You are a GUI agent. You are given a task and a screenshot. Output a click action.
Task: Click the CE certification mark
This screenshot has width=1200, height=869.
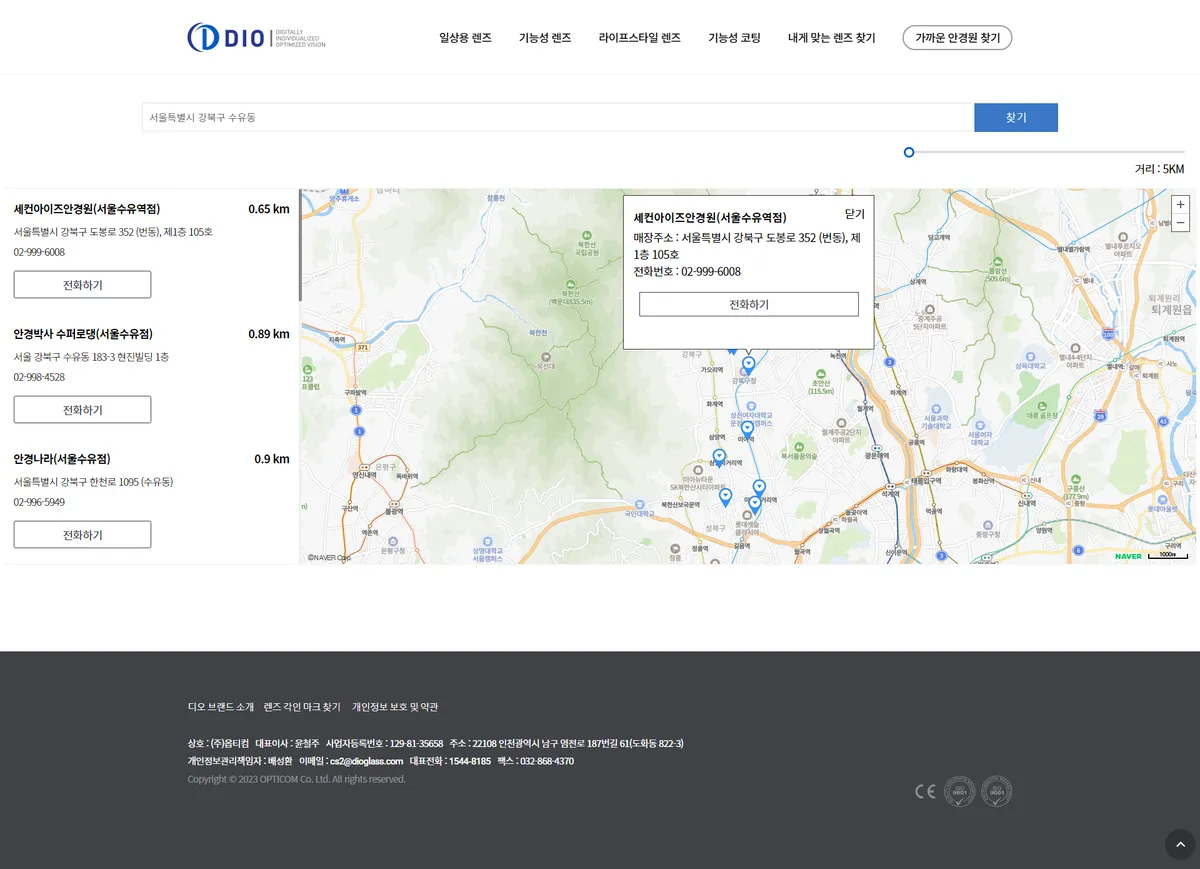(925, 791)
